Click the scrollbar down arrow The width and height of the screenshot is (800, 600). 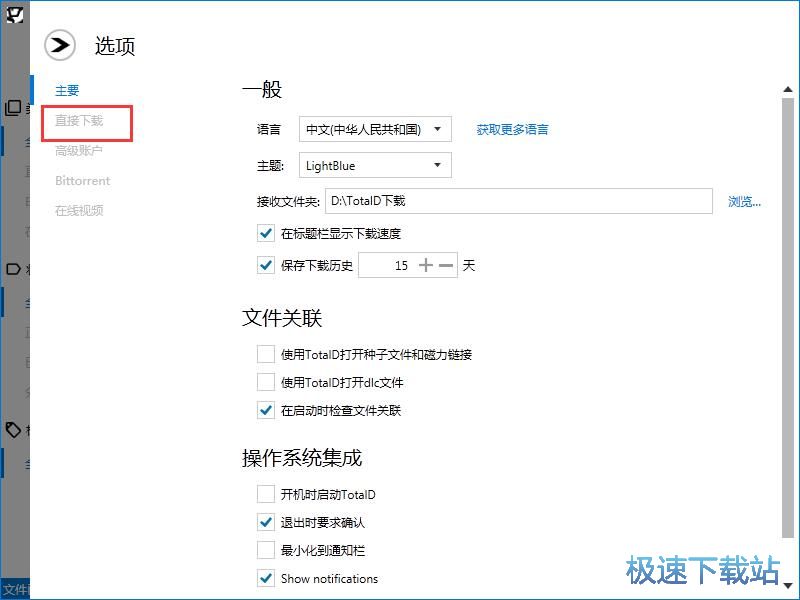(x=788, y=585)
